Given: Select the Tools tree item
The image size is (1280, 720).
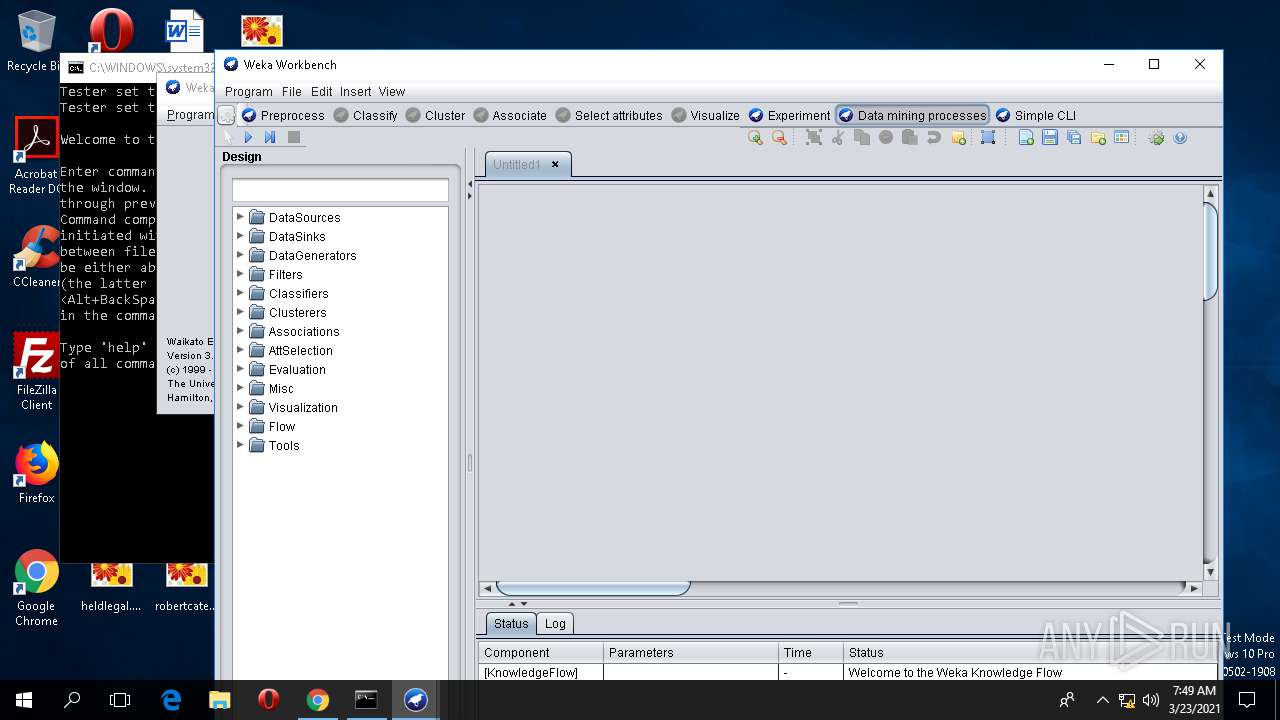Looking at the screenshot, I should (x=284, y=445).
